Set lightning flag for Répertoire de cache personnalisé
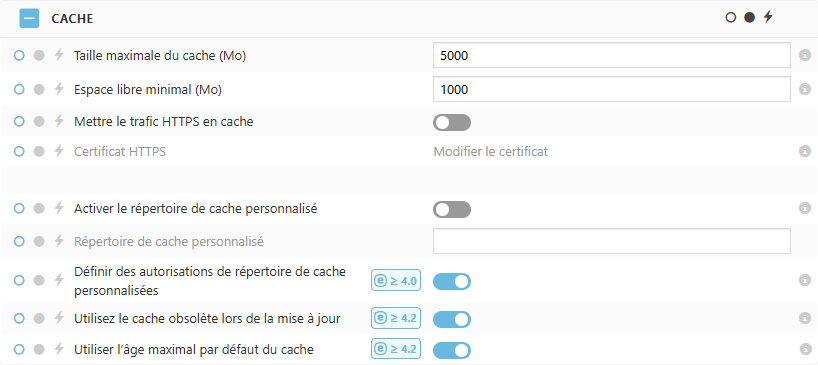The image size is (818, 365). click(x=59, y=241)
